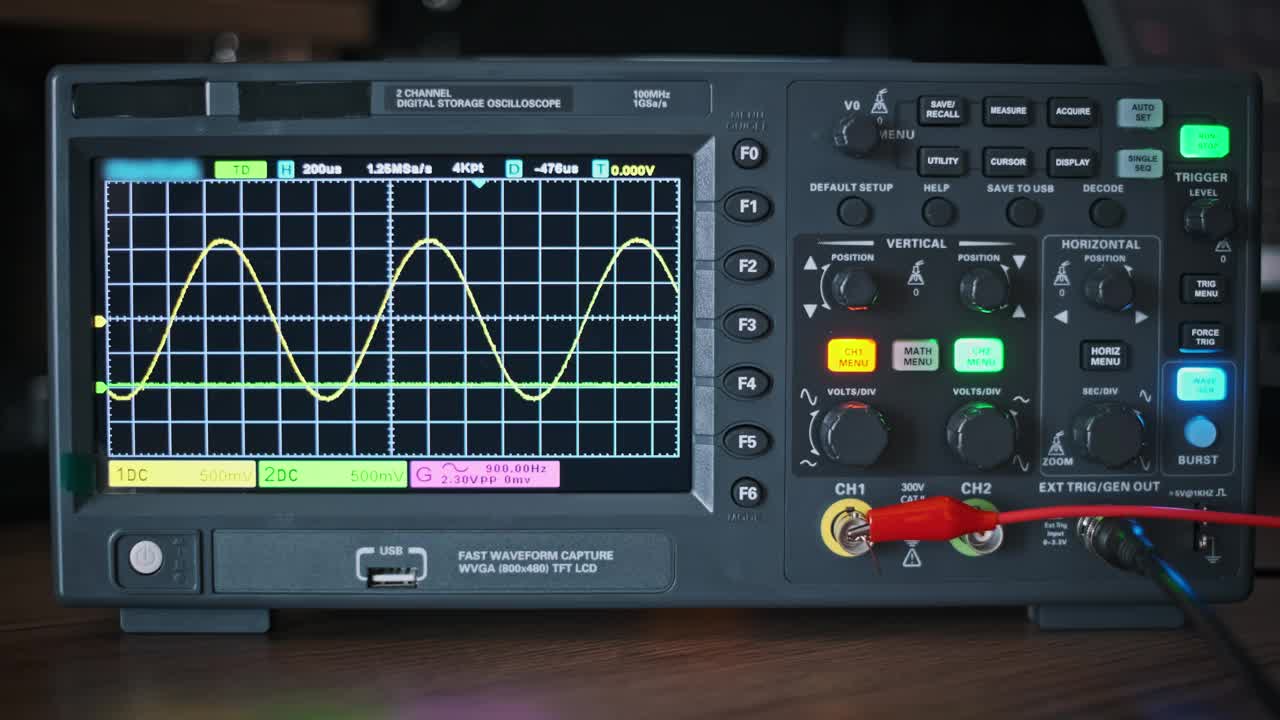Push the F5 softkey button
The width and height of the screenshot is (1280, 720).
coord(747,441)
